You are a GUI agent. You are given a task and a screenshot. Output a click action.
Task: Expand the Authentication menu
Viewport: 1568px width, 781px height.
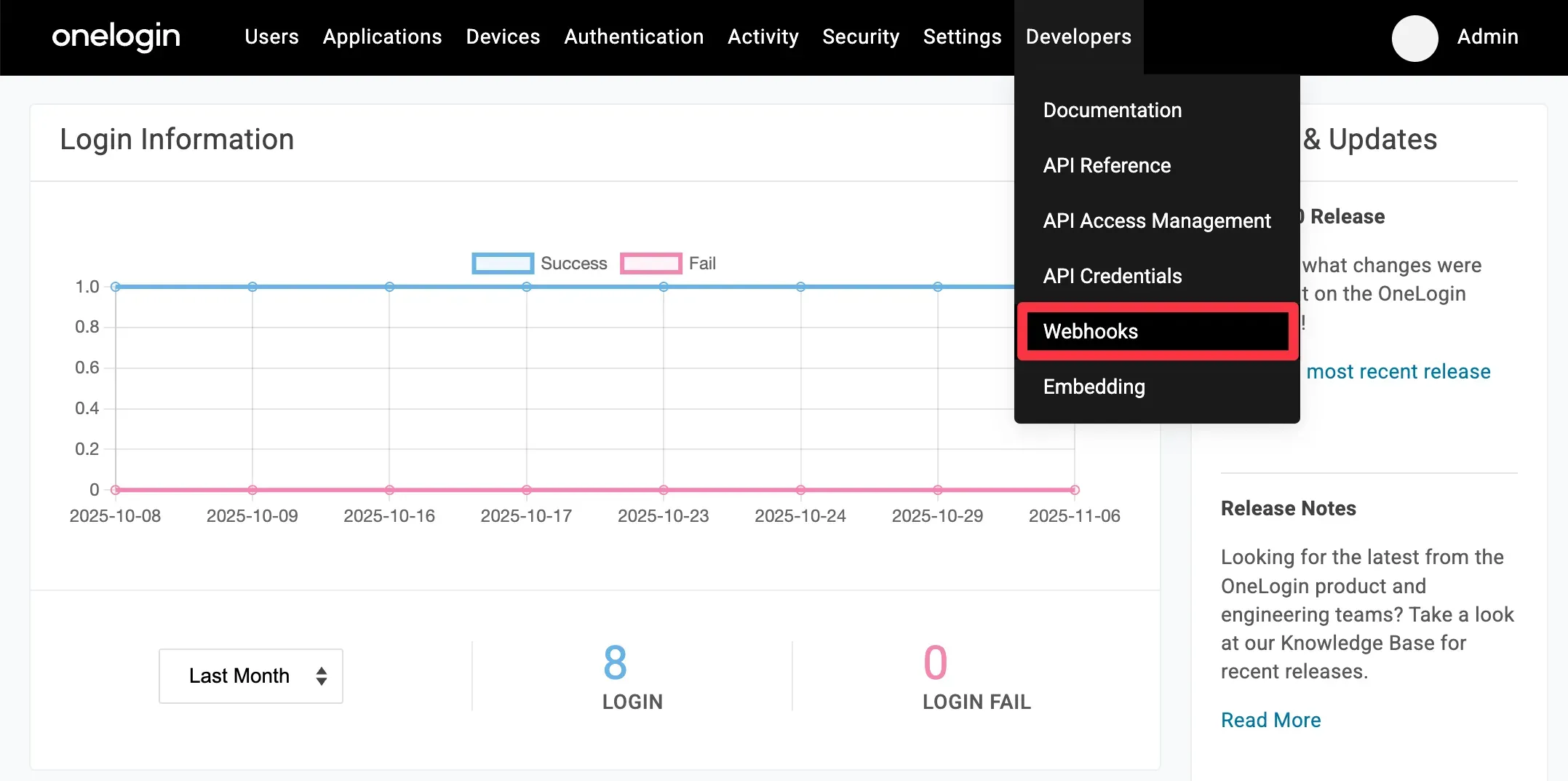pyautogui.click(x=633, y=36)
